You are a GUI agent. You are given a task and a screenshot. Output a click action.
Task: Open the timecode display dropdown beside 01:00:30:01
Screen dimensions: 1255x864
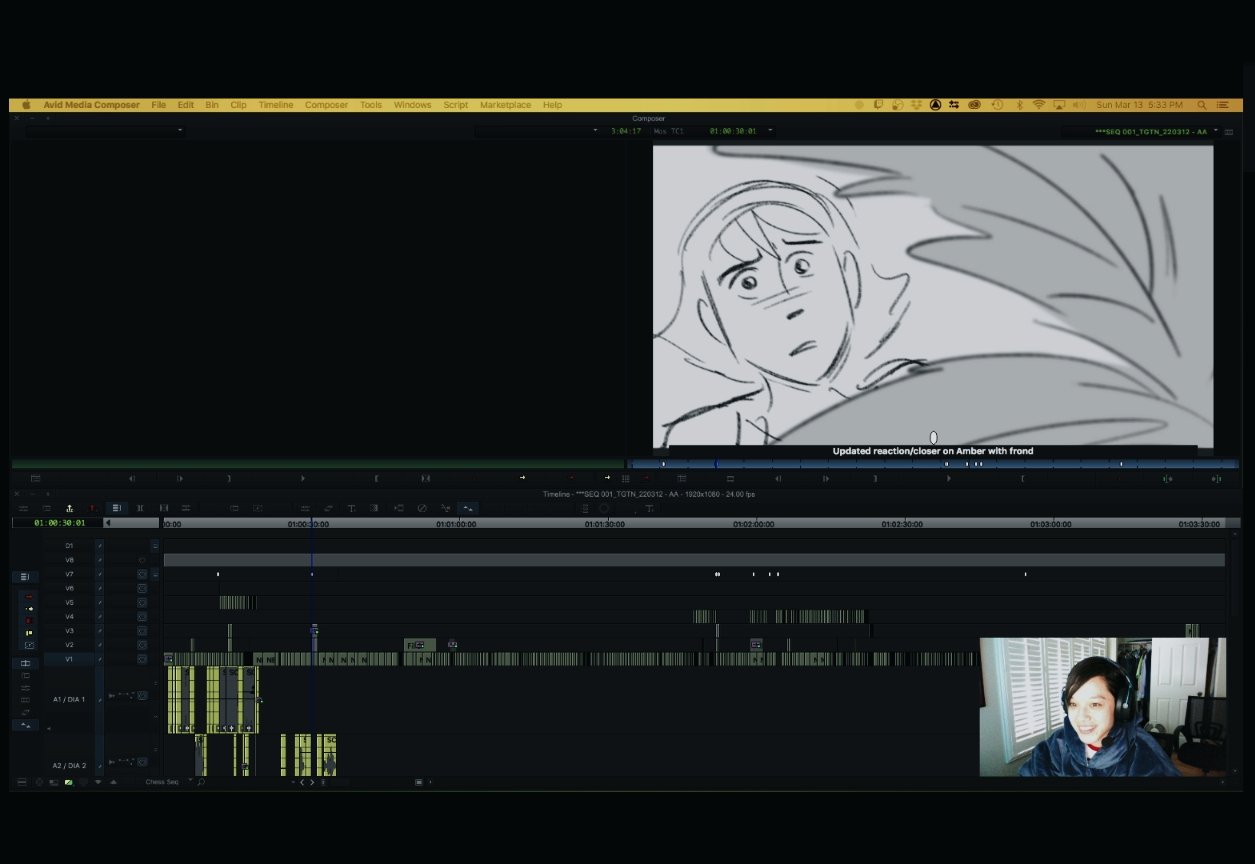[x=770, y=130]
